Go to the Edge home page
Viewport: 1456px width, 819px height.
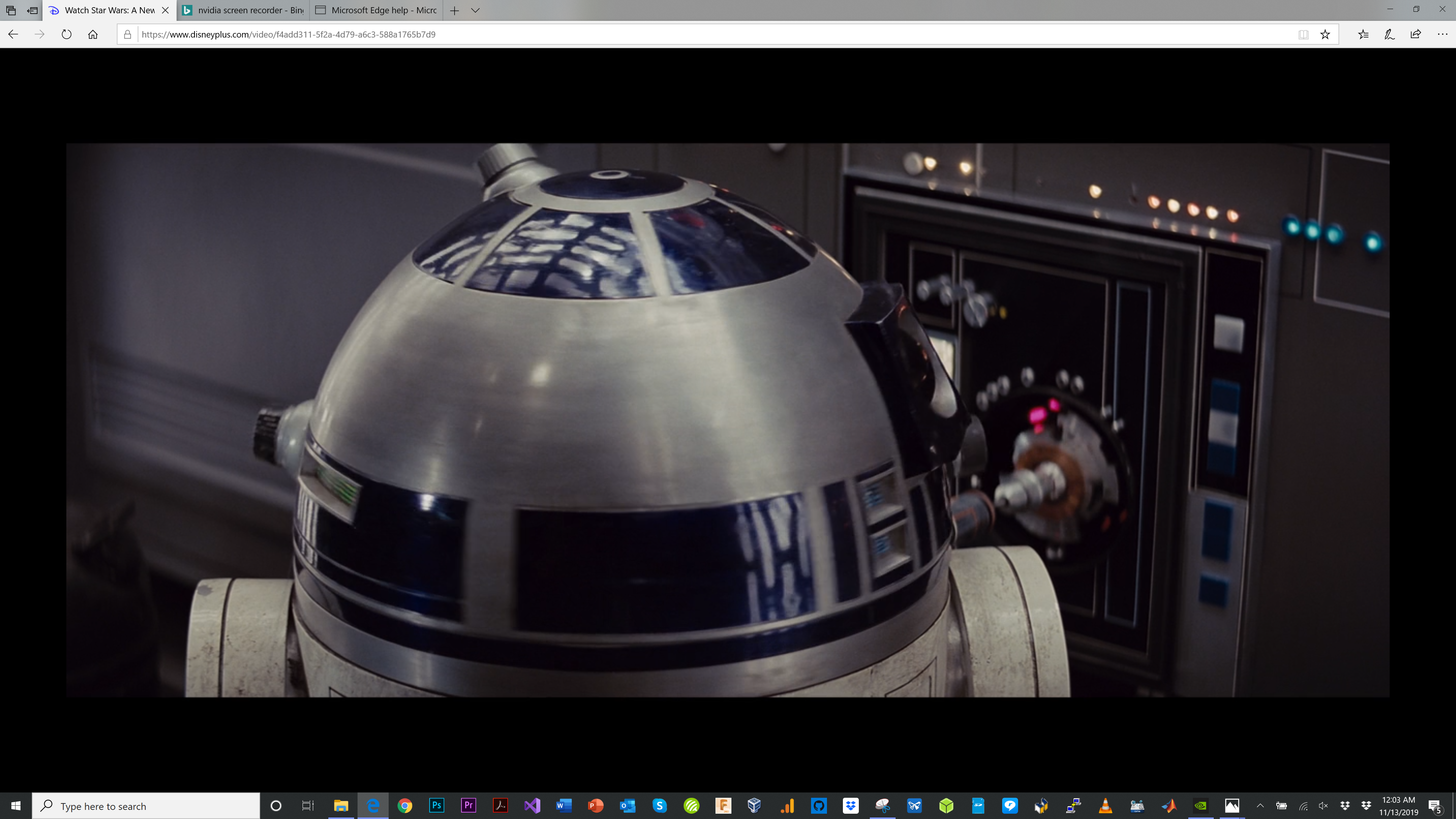tap(93, 35)
